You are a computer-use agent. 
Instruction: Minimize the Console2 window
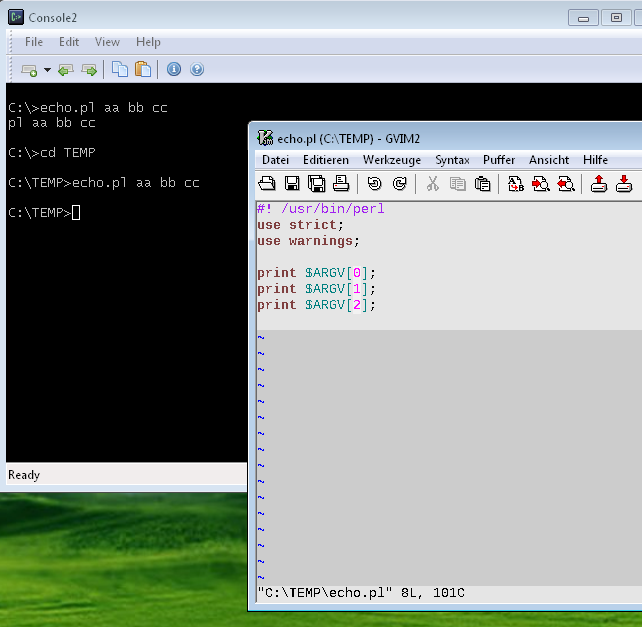pos(583,18)
